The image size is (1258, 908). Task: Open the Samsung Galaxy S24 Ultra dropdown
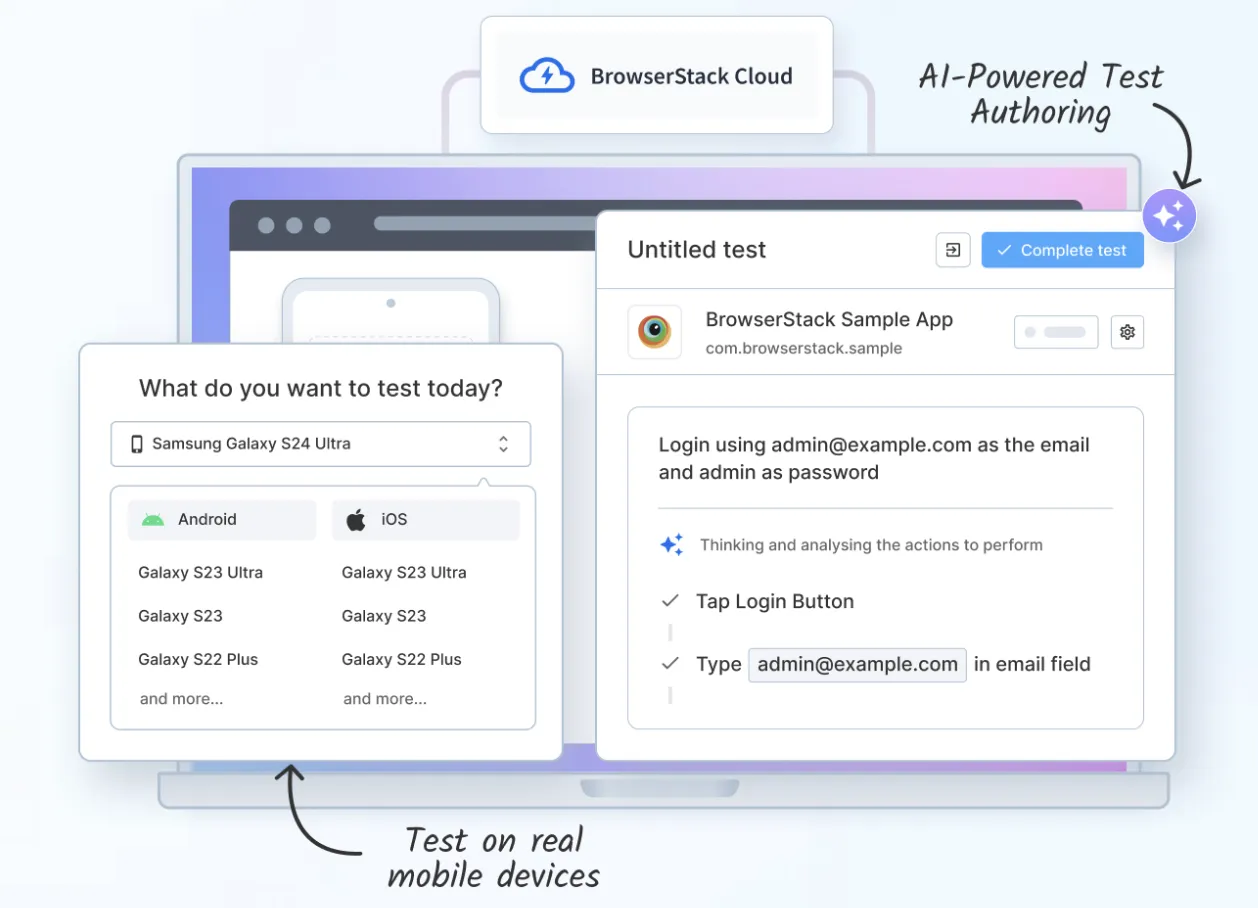coord(320,444)
